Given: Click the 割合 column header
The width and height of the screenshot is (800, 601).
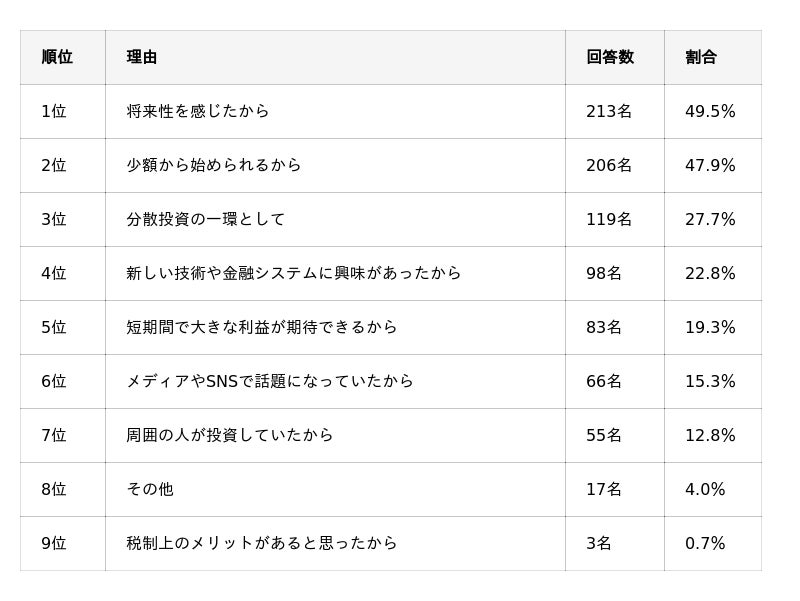Looking at the screenshot, I should click(701, 57).
